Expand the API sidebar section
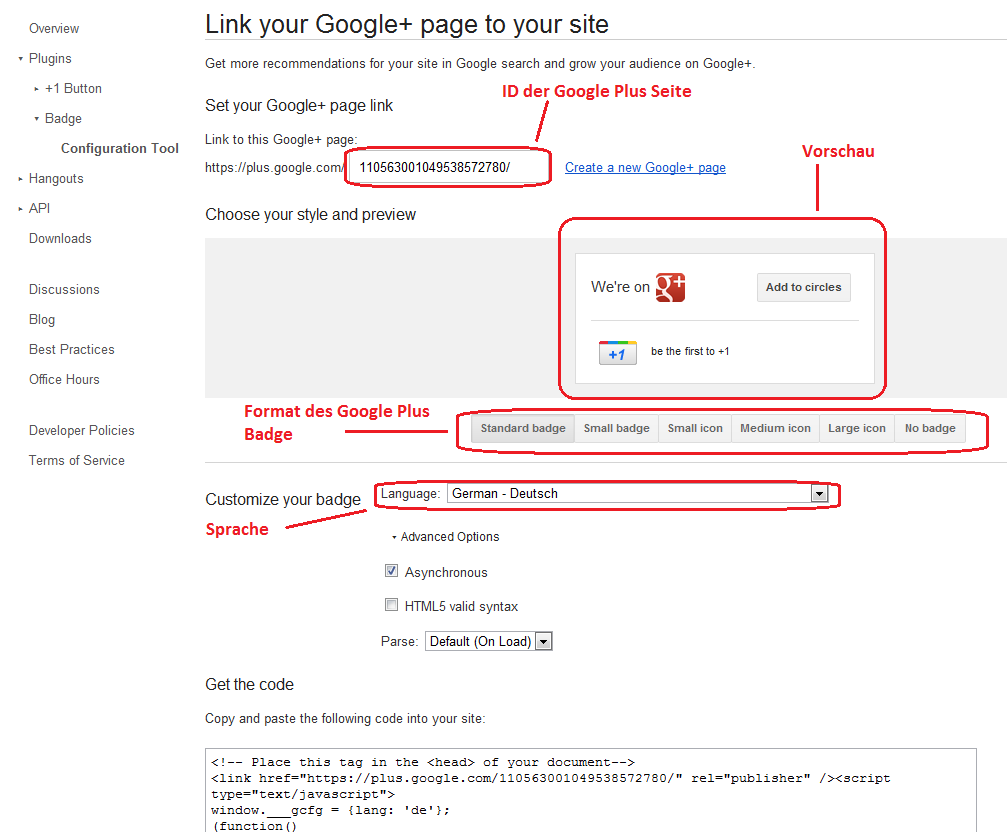This screenshot has width=1007, height=832. click(x=21, y=209)
